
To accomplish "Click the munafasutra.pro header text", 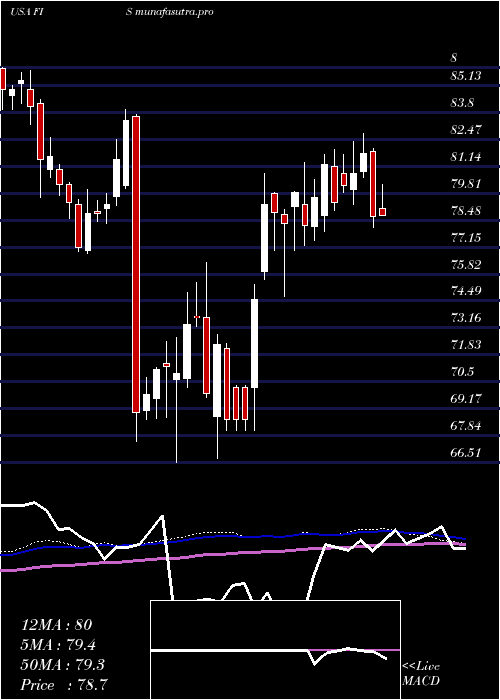I will (174, 12).
